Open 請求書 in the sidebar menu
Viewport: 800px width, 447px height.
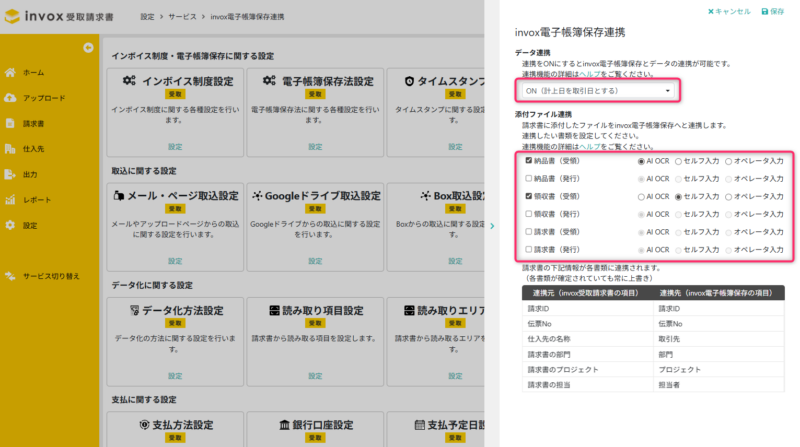(34, 123)
